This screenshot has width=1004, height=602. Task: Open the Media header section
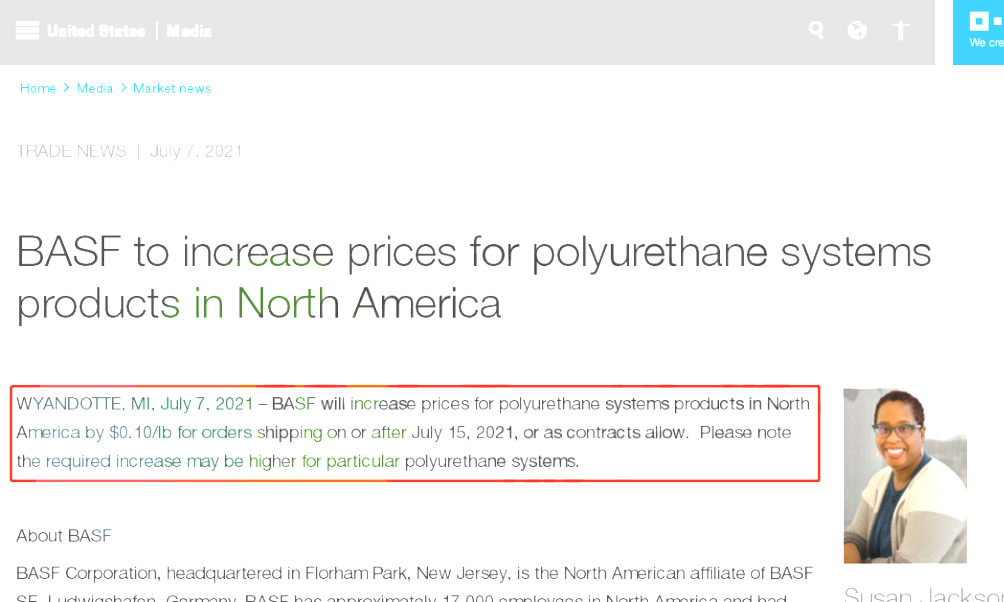click(189, 31)
